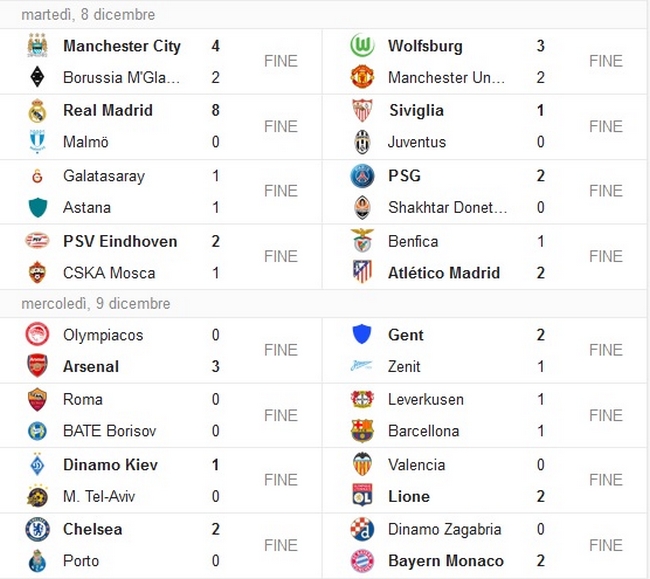Select the Atlético Madrid striped crest

pos(362,272)
